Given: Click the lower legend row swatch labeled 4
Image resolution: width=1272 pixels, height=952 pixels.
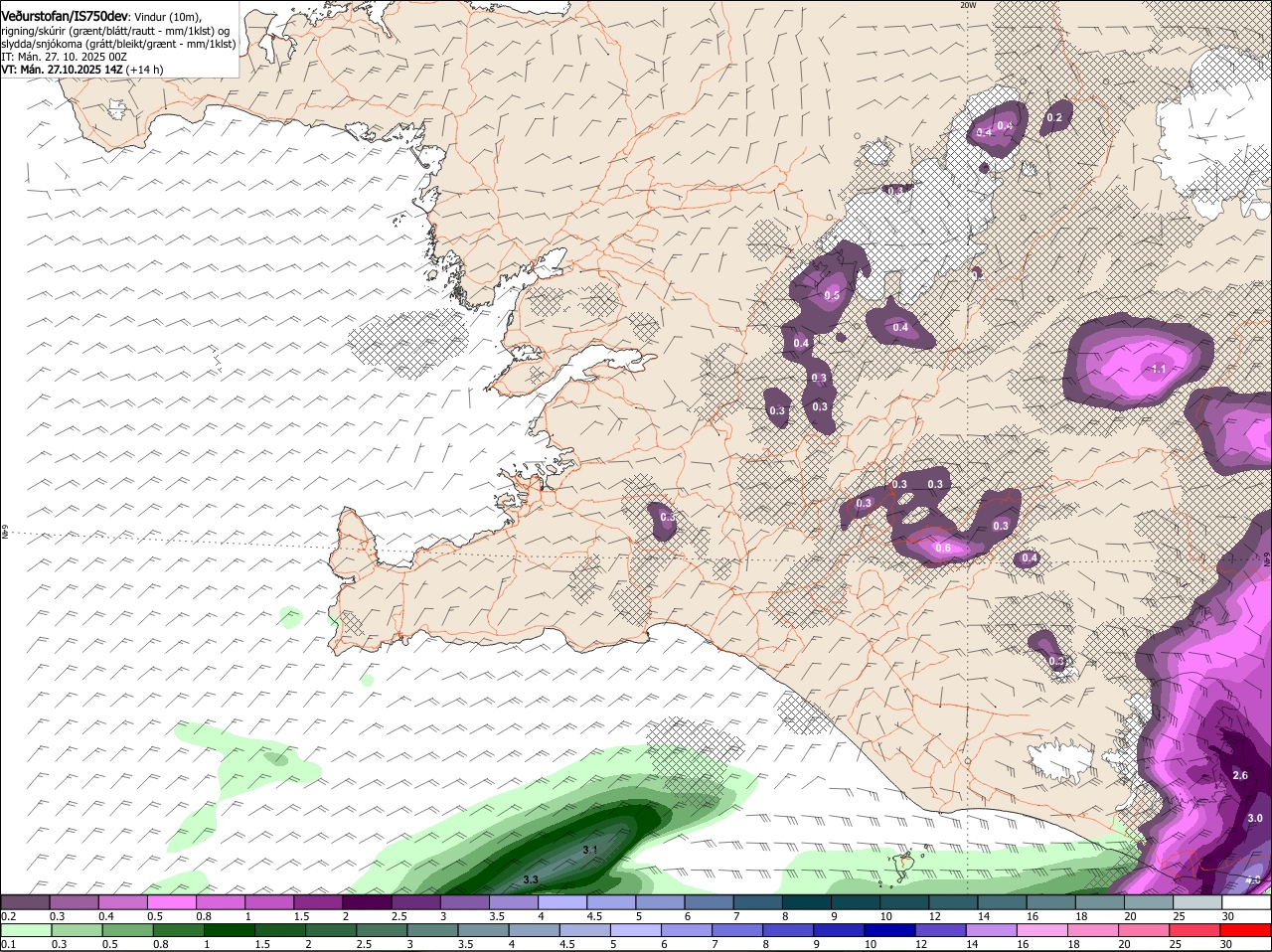Looking at the screenshot, I should pyautogui.click(x=535, y=930).
